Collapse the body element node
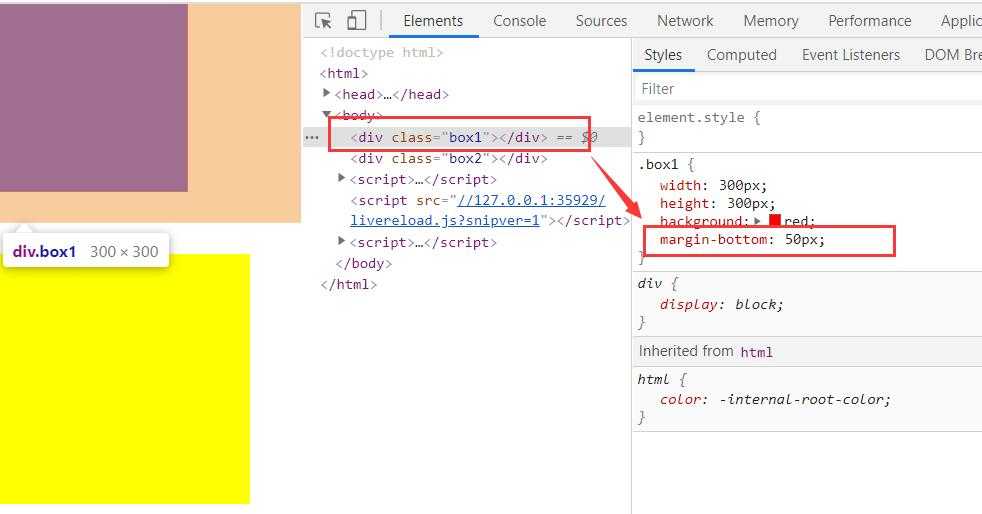The height and width of the screenshot is (514, 982). [x=326, y=114]
